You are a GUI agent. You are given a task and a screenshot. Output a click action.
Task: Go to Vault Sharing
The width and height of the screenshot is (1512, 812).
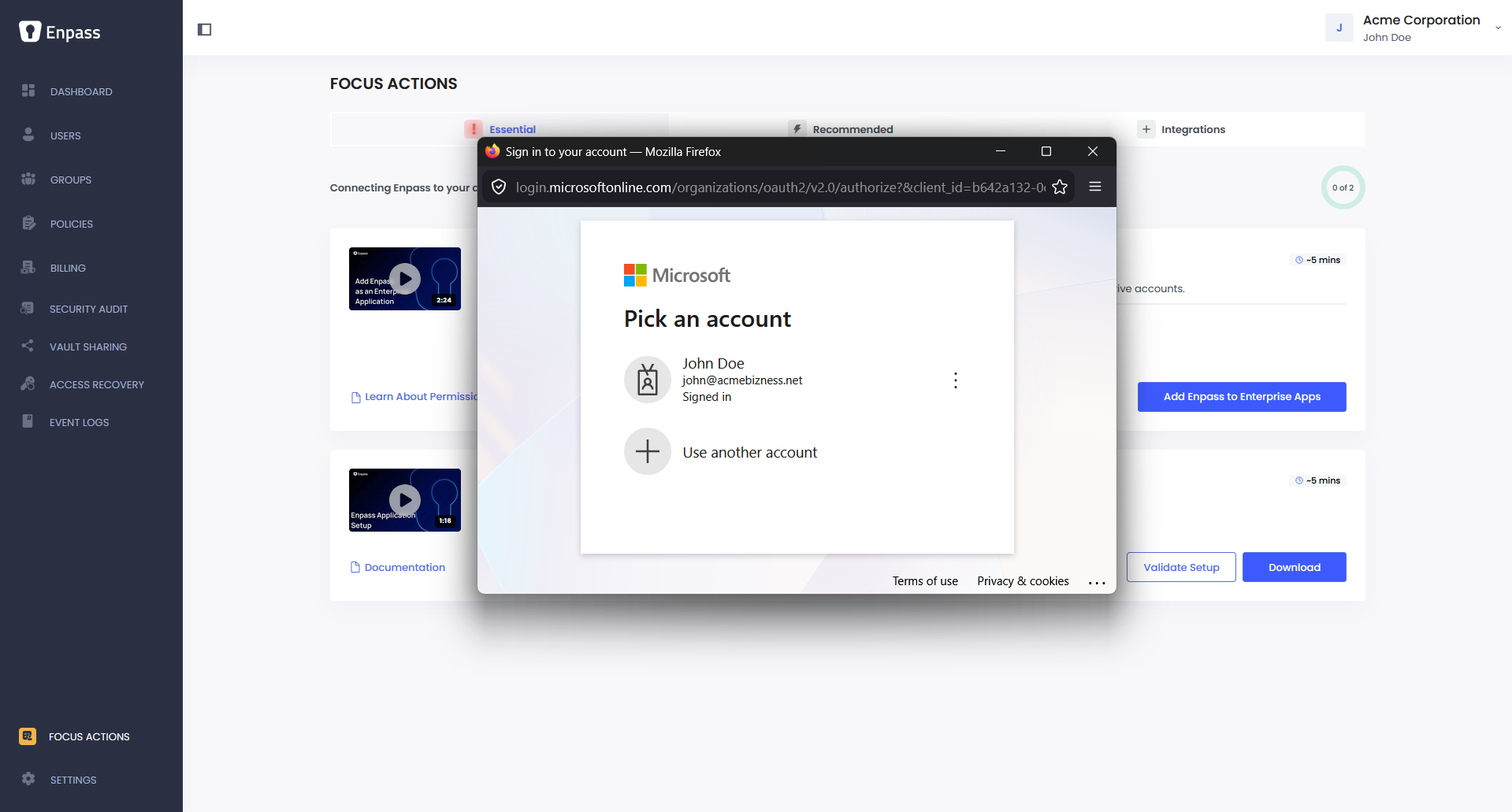(x=88, y=347)
